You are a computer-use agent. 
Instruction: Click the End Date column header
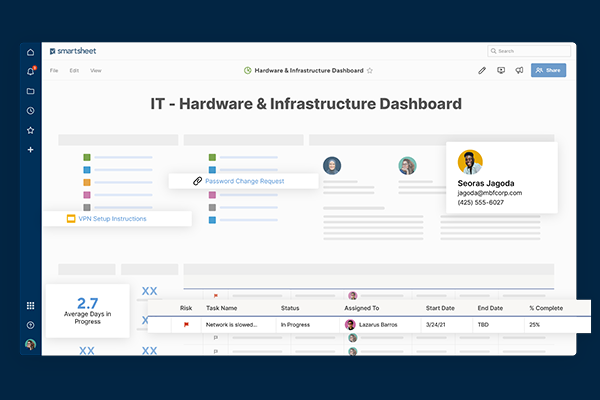pos(490,308)
